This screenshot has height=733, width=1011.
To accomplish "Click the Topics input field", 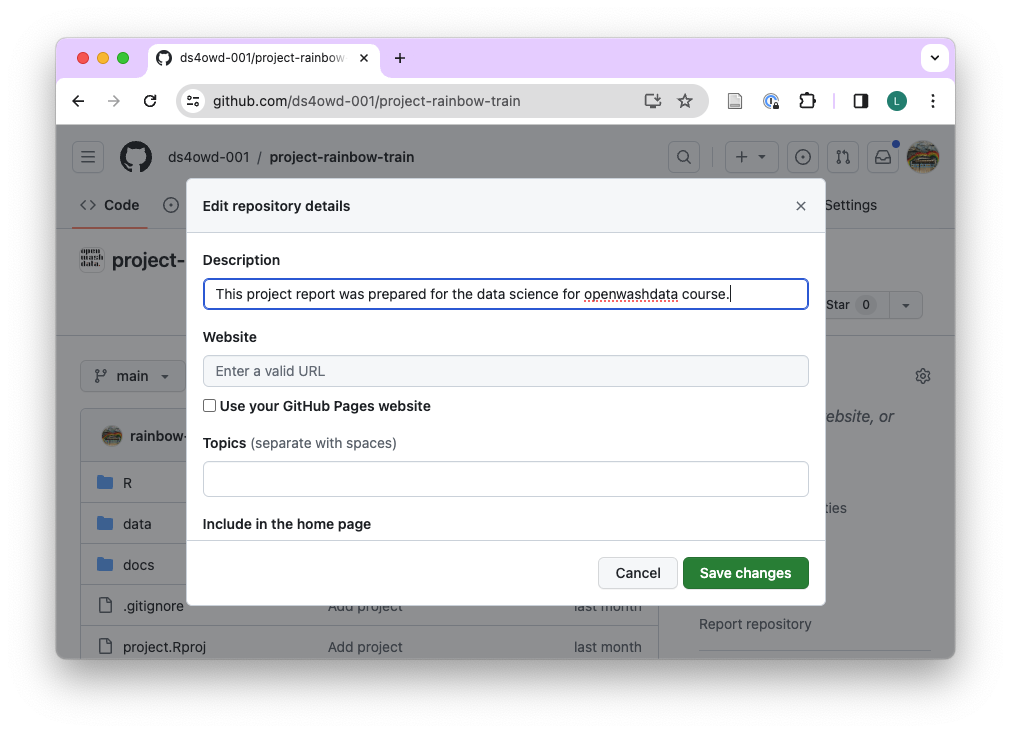I will pos(505,479).
